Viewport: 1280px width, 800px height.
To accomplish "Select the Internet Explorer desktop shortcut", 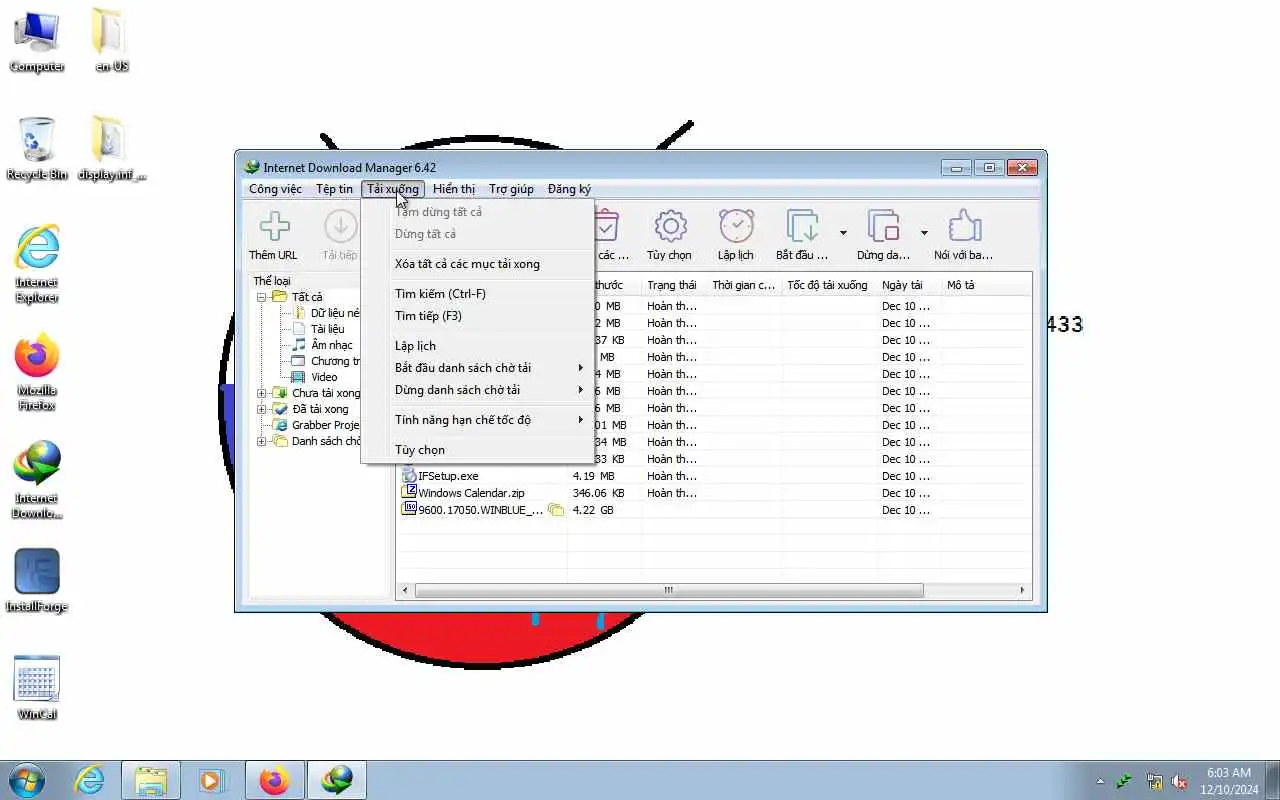I will click(x=37, y=264).
